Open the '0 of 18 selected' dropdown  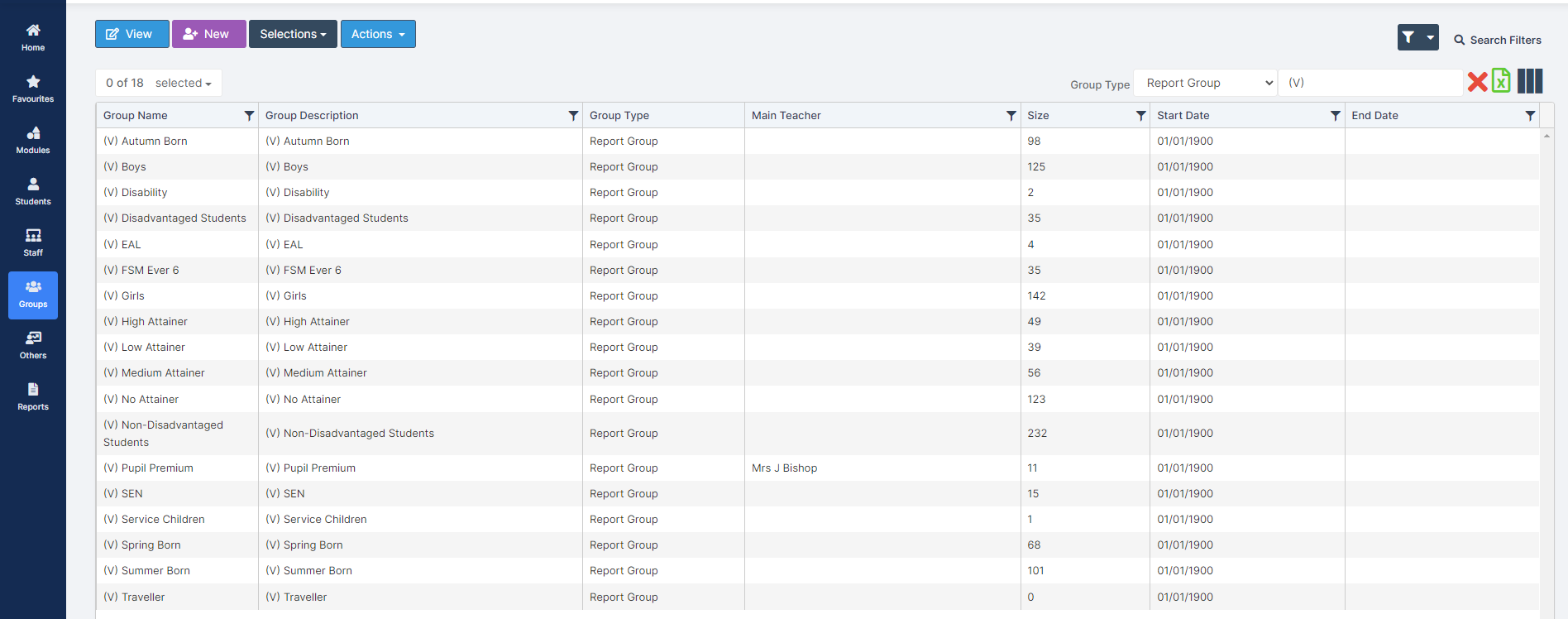point(159,83)
